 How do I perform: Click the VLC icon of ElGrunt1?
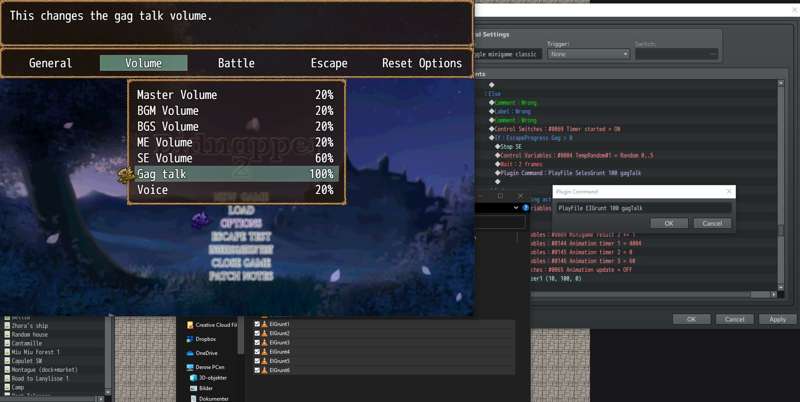[264, 324]
